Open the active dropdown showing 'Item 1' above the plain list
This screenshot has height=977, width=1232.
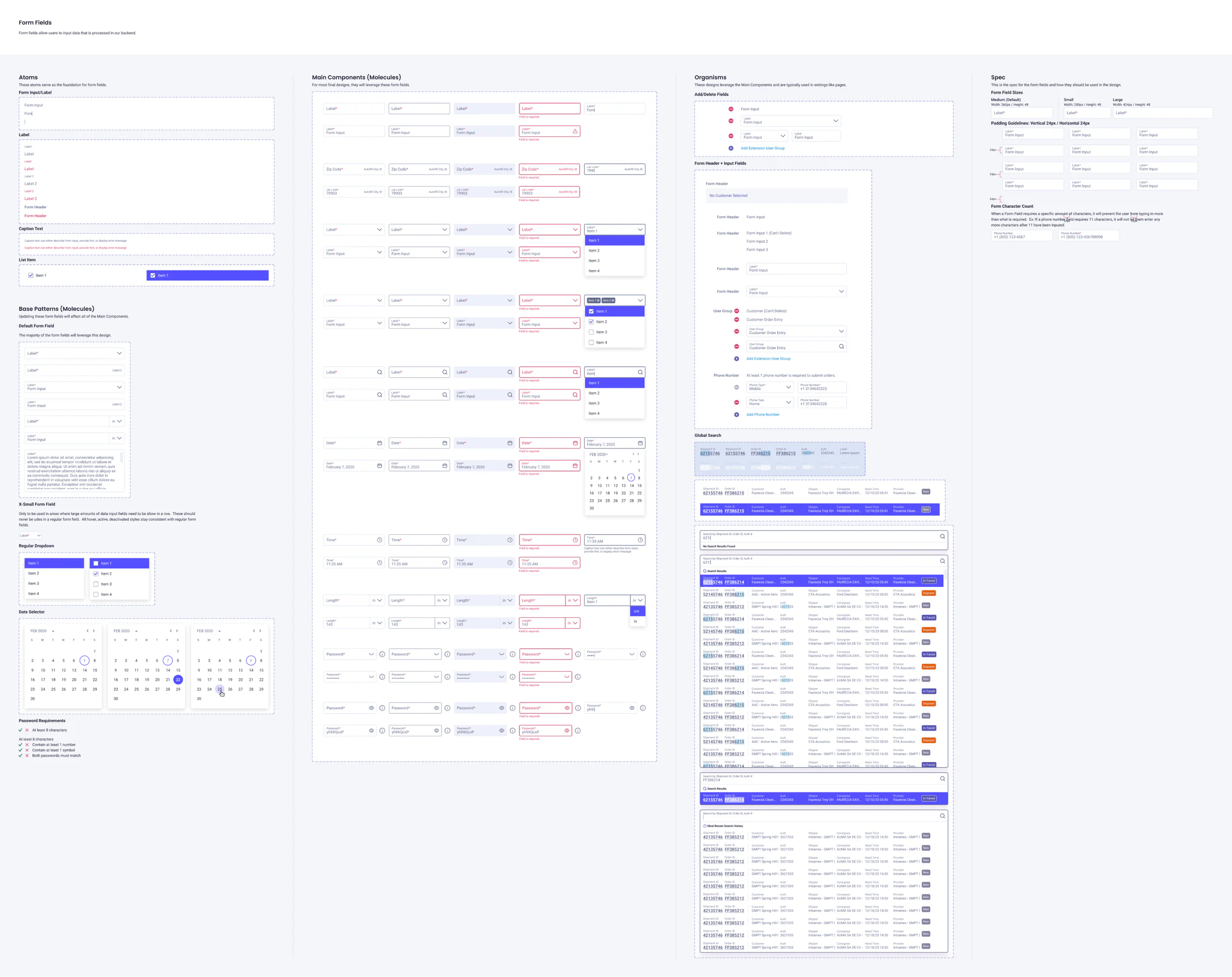click(x=615, y=229)
